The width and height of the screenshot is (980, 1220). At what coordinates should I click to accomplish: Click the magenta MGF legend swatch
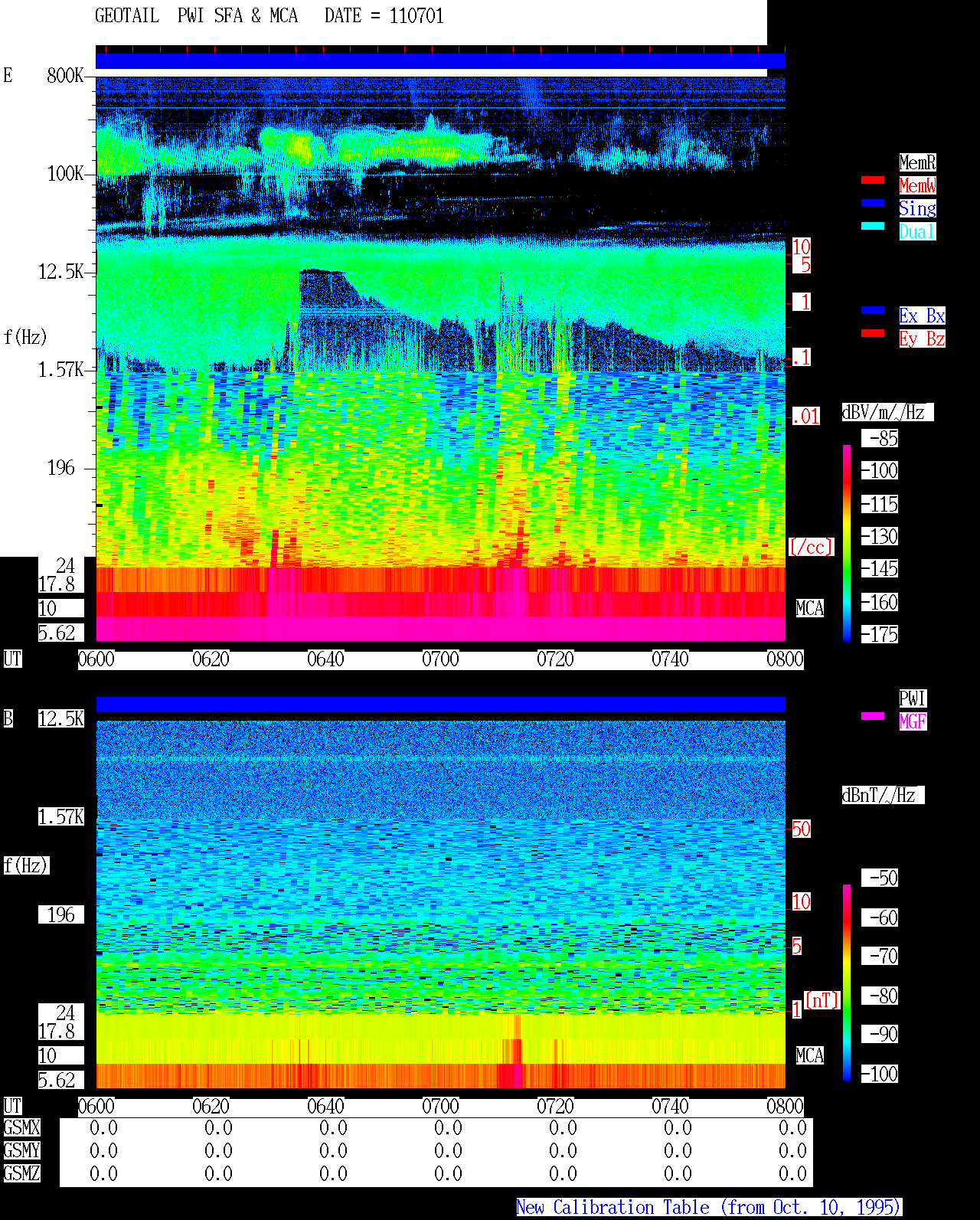(x=873, y=716)
